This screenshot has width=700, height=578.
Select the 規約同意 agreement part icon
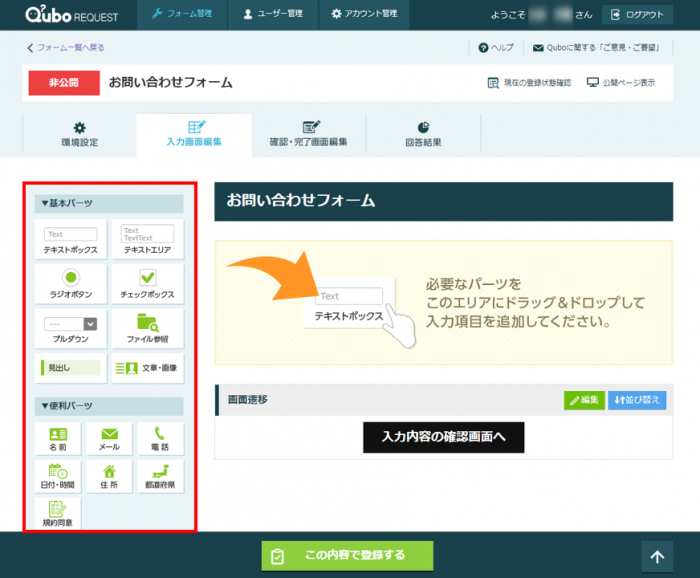tap(58, 513)
